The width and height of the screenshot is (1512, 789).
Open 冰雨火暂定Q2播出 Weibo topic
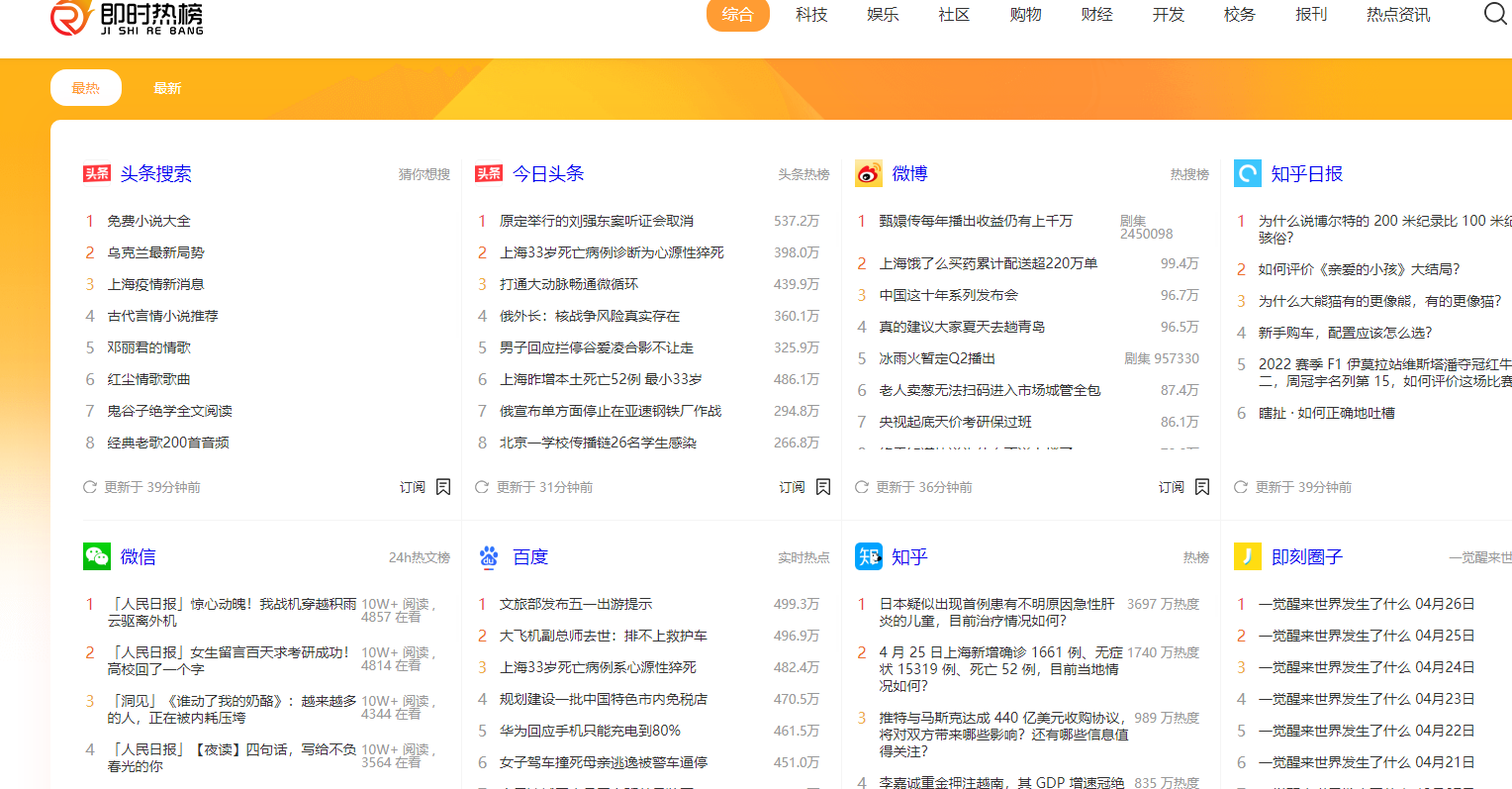[x=937, y=358]
